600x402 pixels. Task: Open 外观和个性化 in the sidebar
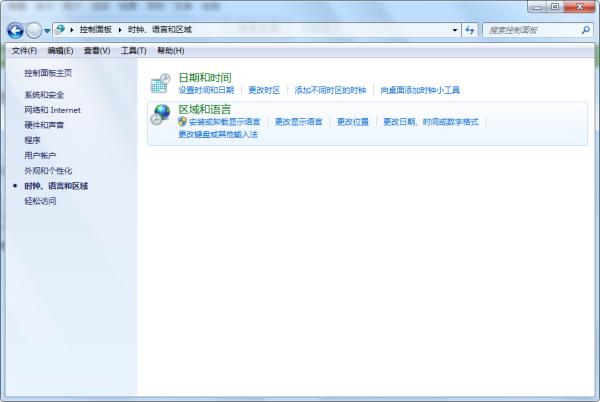(x=48, y=171)
